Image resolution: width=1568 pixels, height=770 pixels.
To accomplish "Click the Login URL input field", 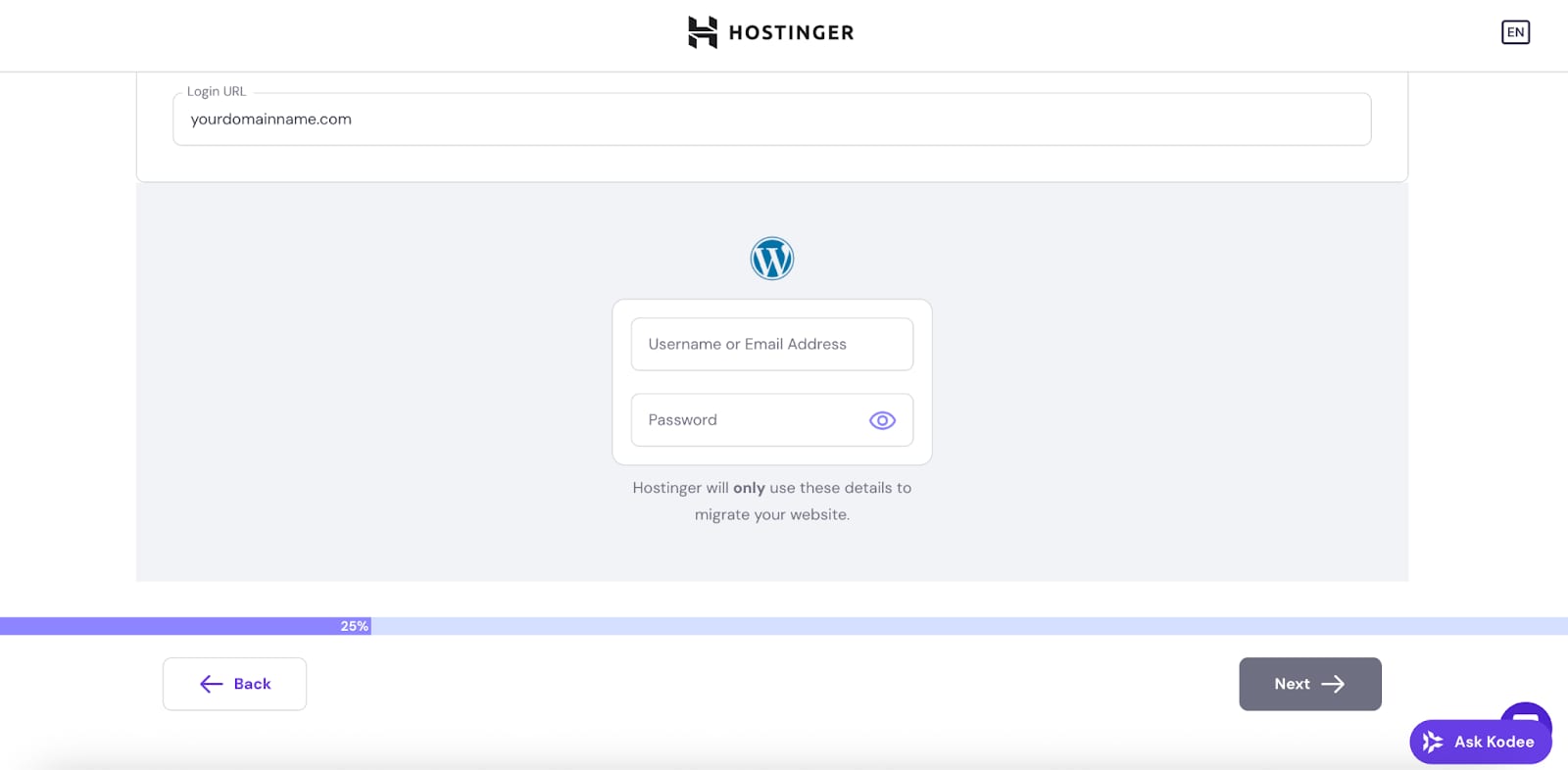I will click(771, 120).
